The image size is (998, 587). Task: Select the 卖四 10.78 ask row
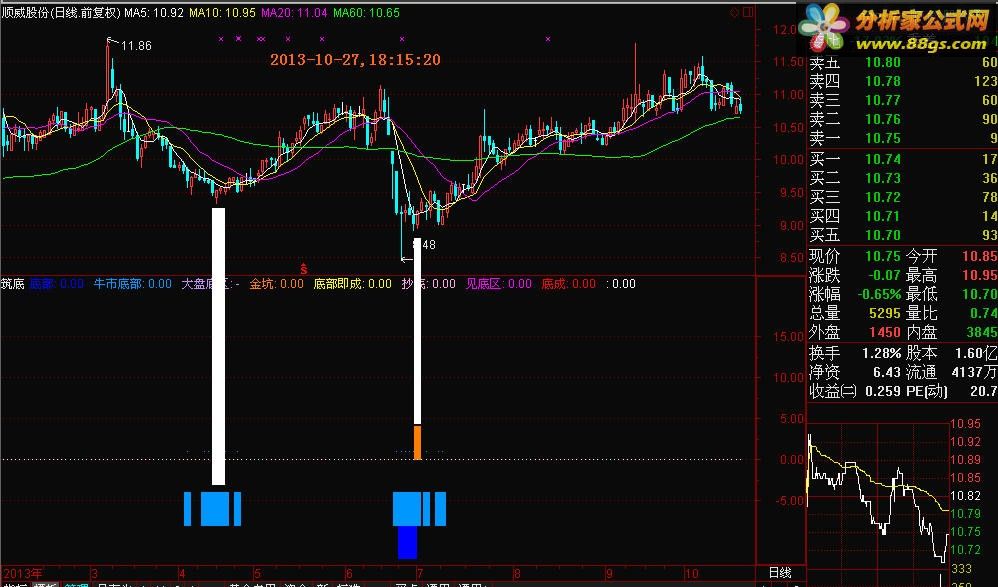(903, 81)
